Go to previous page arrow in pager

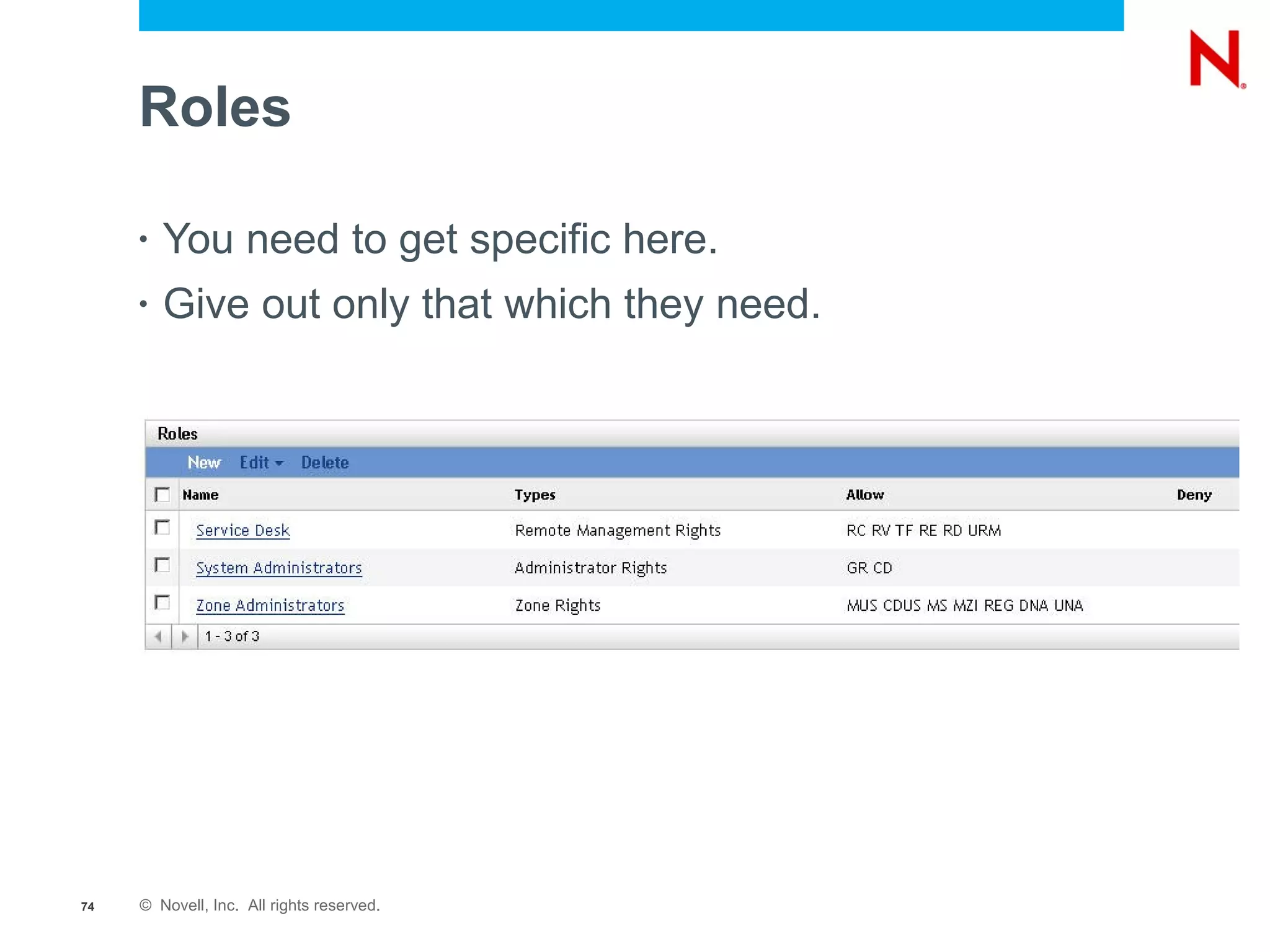(158, 637)
